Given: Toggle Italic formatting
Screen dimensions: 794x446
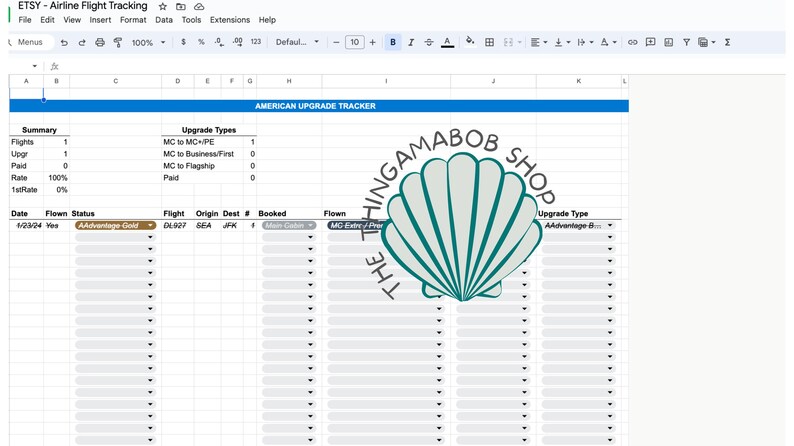Looking at the screenshot, I should pos(411,43).
